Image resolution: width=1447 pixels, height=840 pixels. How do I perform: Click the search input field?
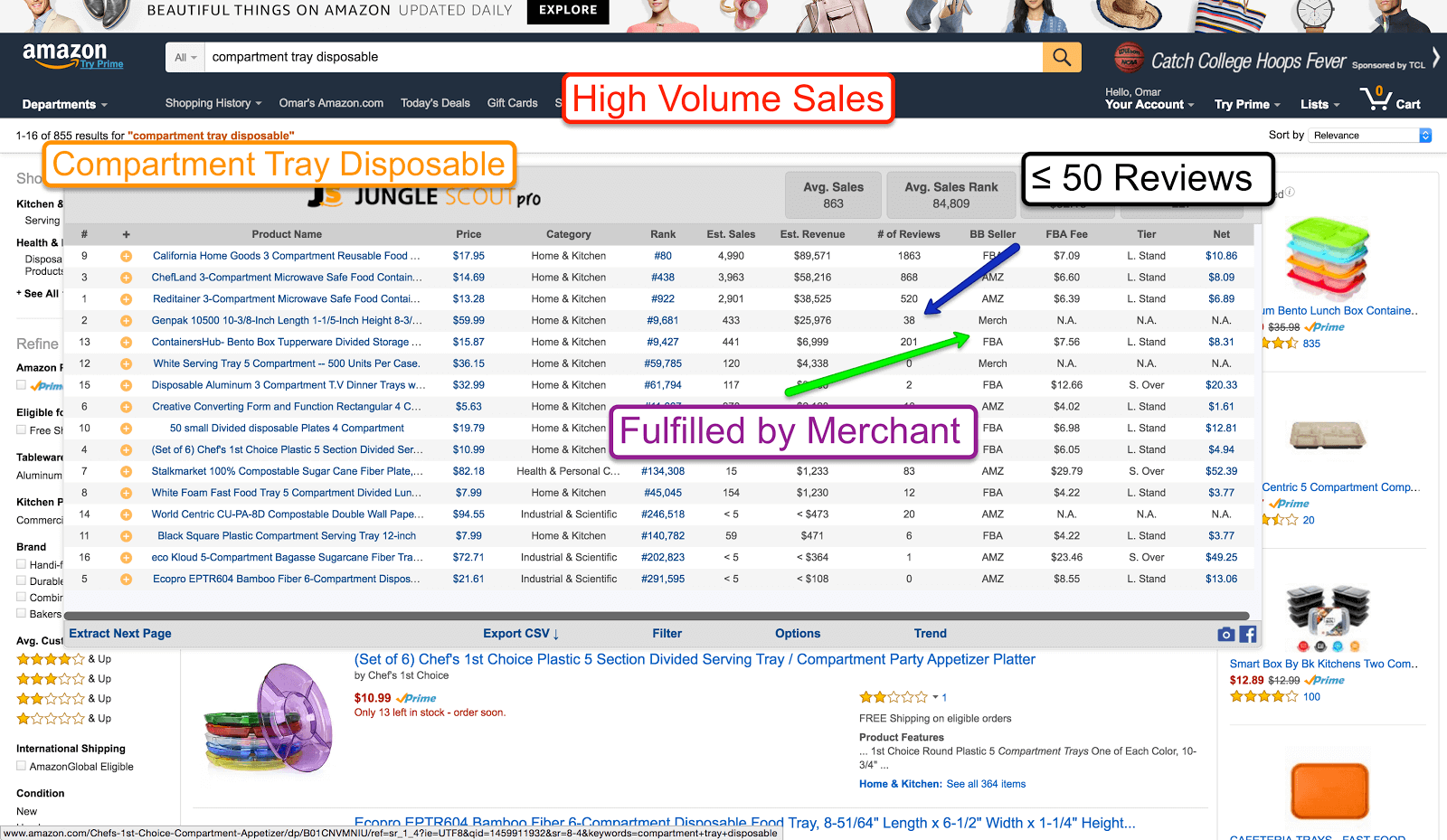[624, 57]
